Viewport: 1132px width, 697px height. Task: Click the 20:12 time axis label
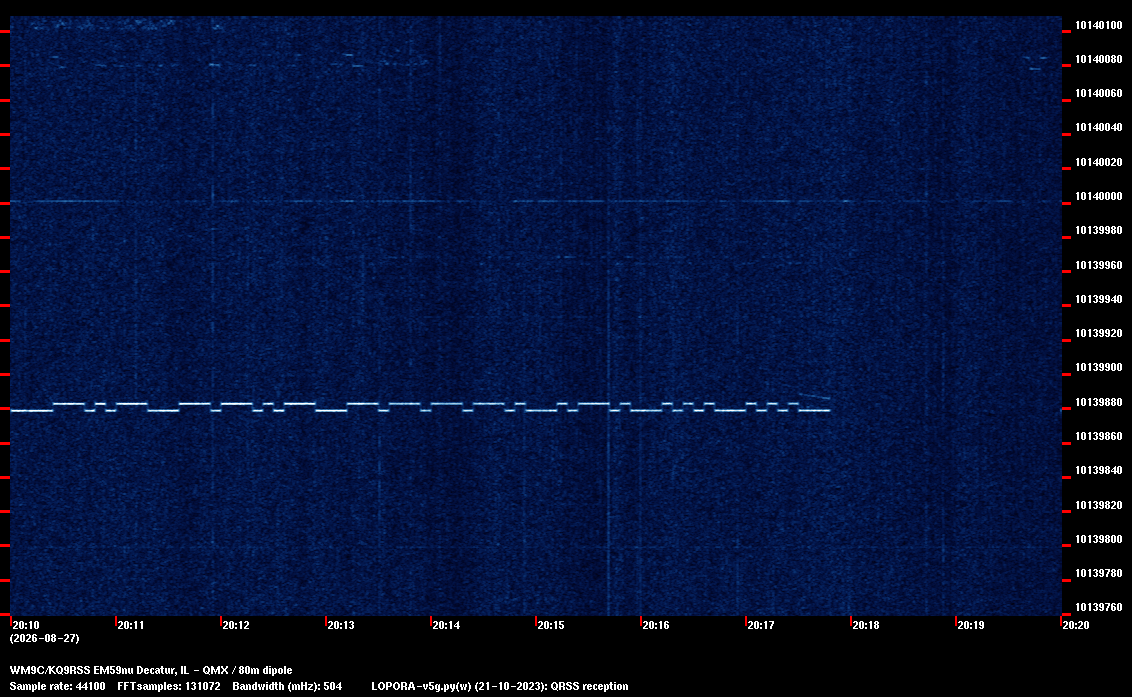[x=236, y=625]
